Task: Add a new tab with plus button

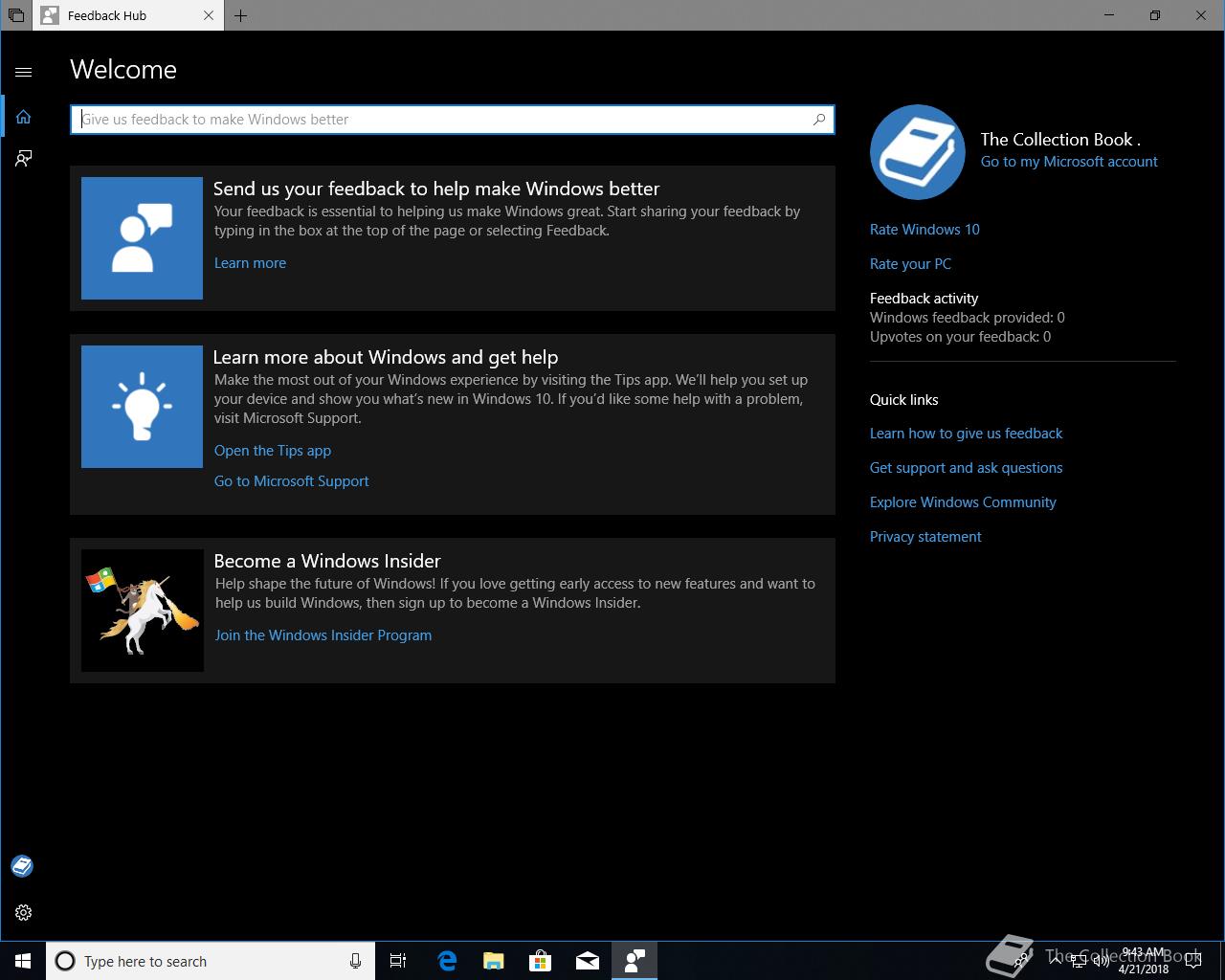Action: tap(241, 16)
